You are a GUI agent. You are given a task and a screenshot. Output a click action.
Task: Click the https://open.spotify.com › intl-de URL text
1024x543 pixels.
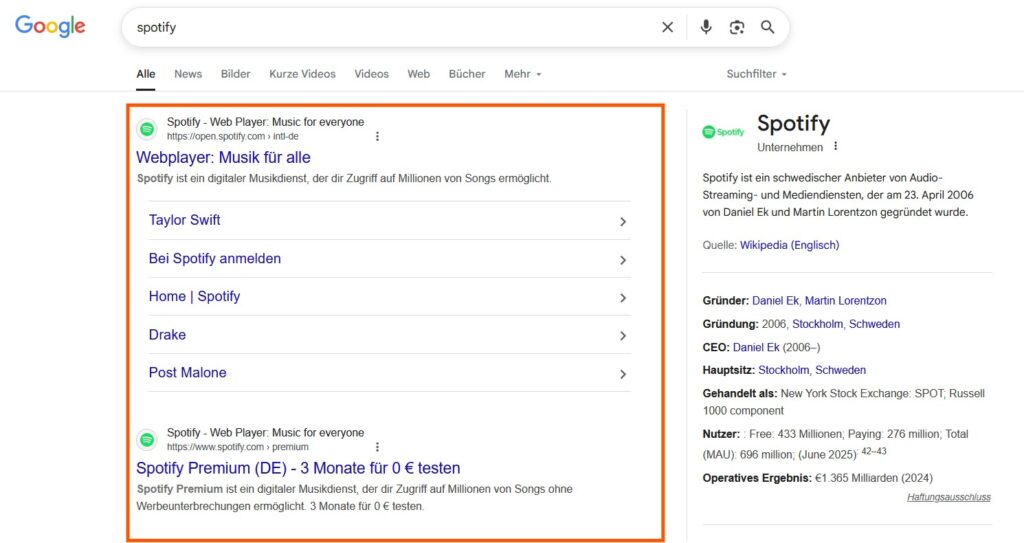tap(232, 137)
